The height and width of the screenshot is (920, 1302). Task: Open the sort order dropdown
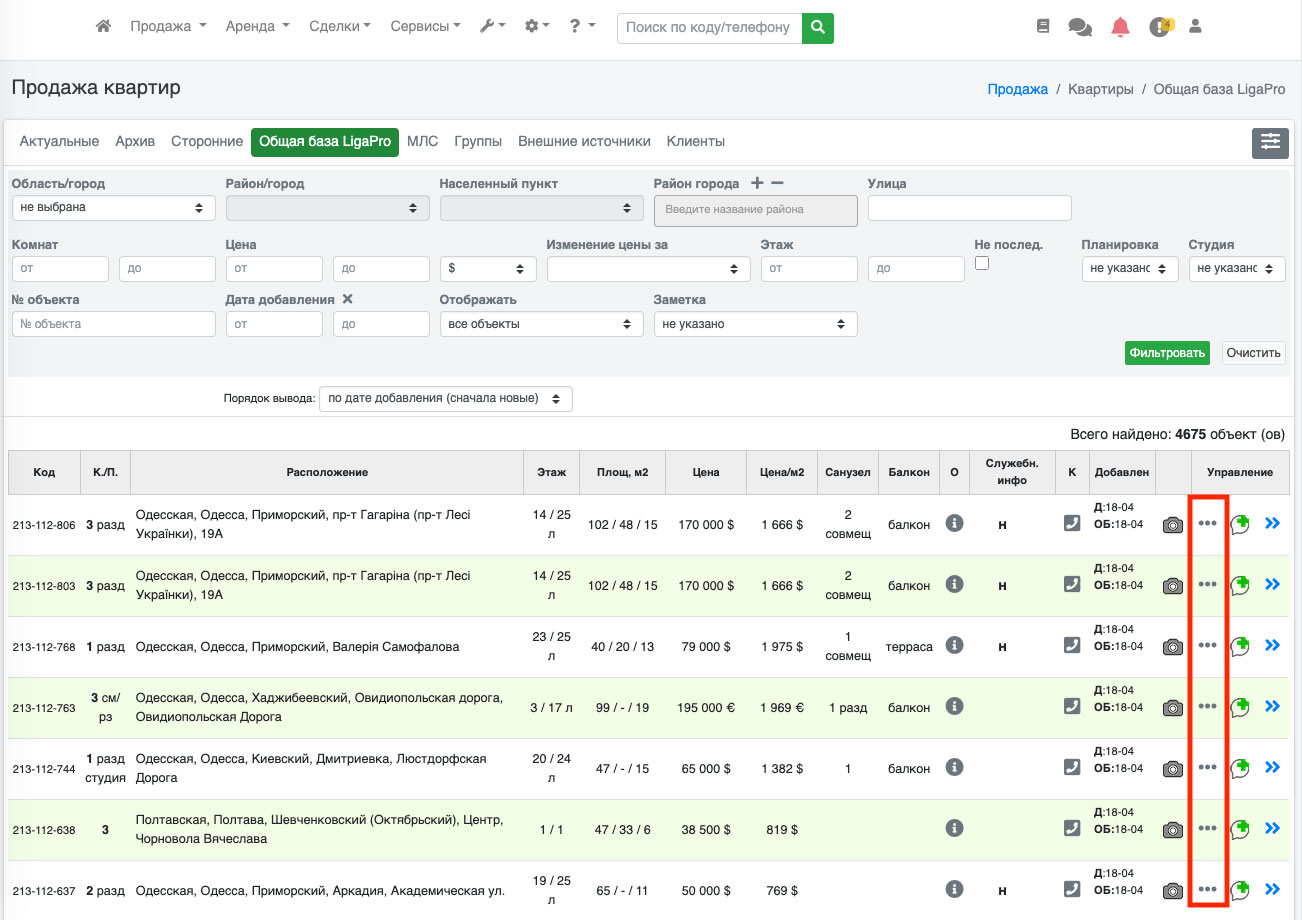pos(446,398)
